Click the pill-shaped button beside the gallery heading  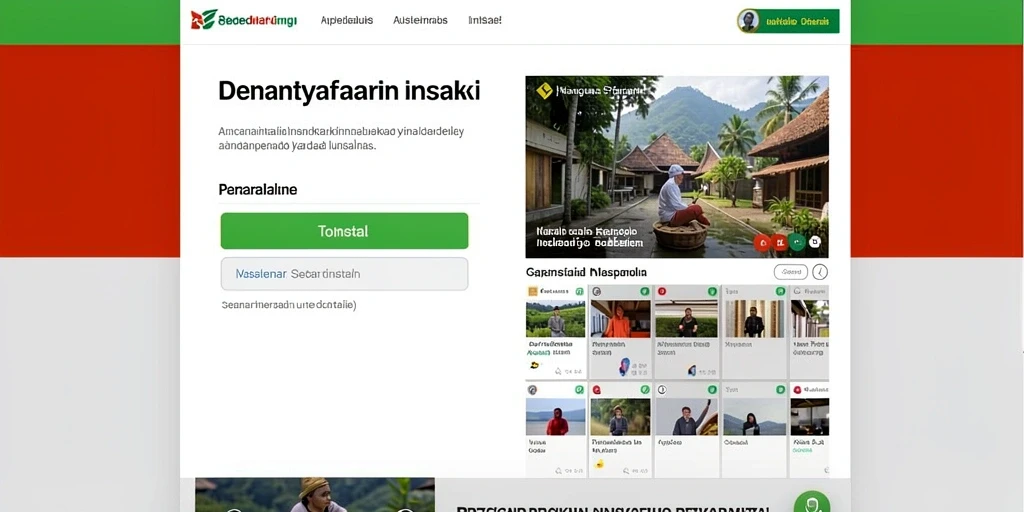(x=791, y=272)
